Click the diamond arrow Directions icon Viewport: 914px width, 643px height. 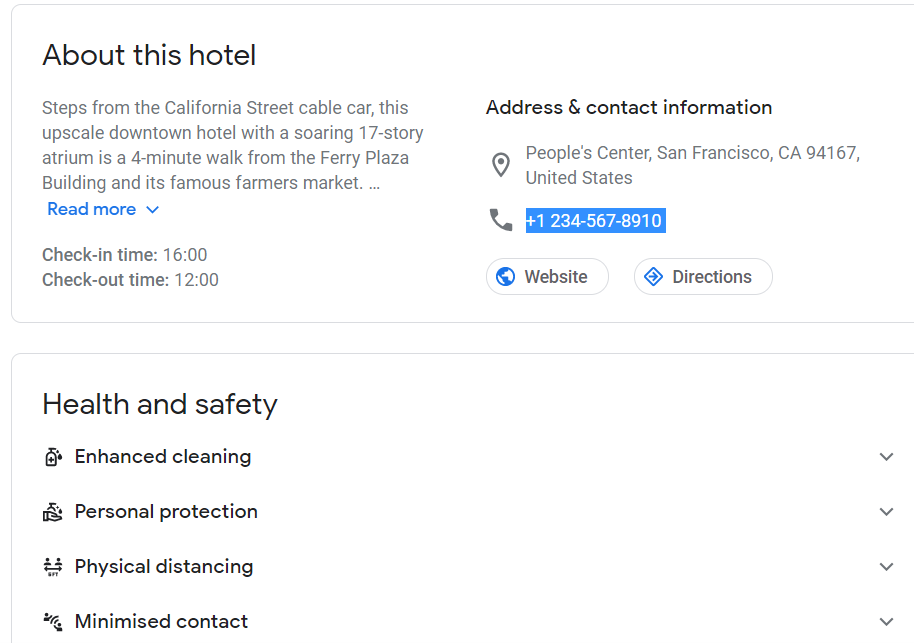653,276
